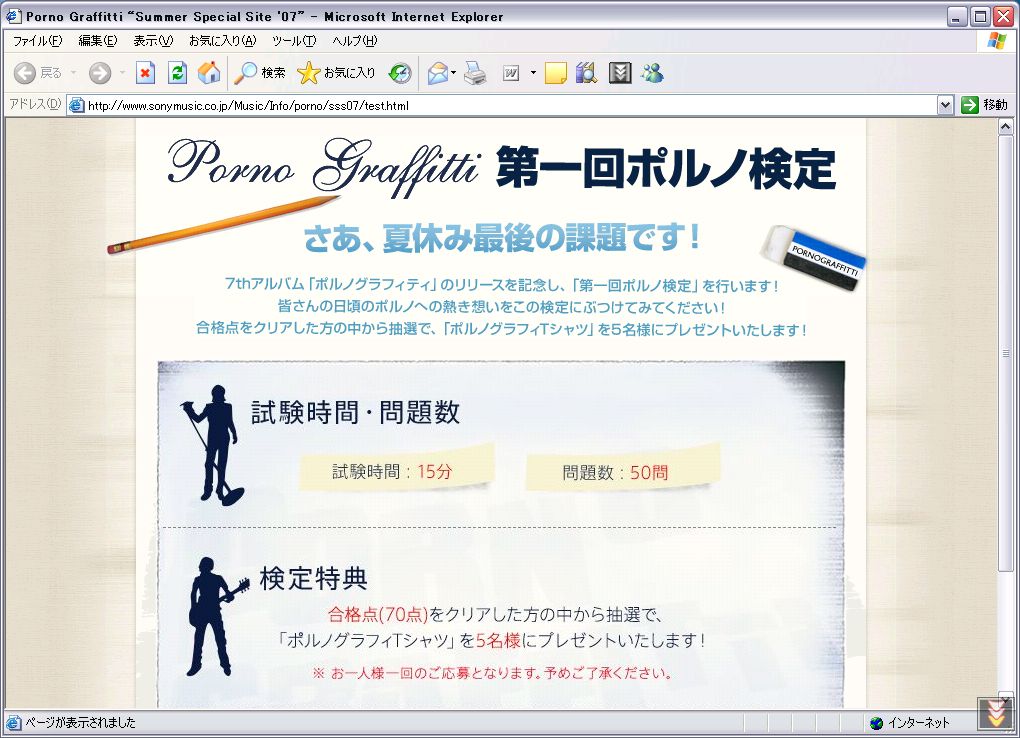Viewport: 1020px width, 738px height.
Task: Open the Research books icon
Action: 586,73
